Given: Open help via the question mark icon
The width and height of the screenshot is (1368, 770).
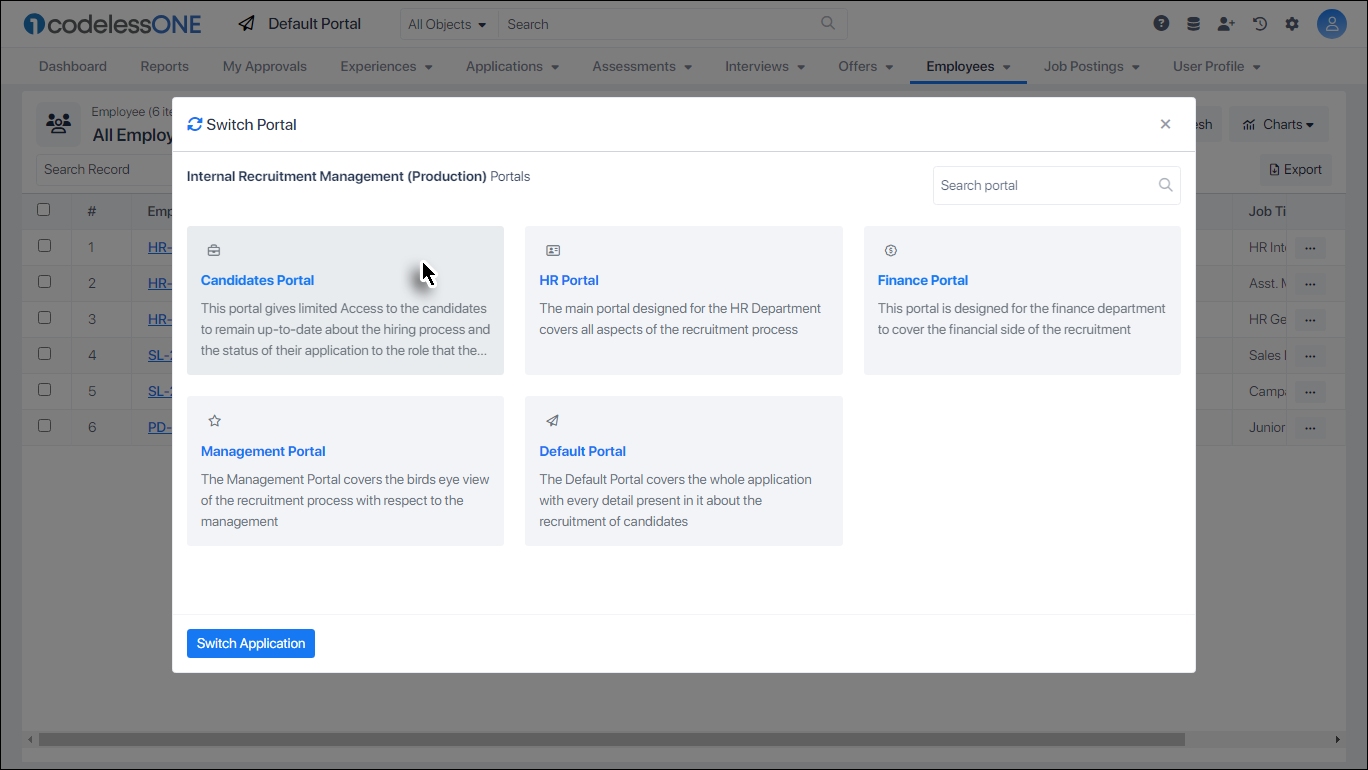Looking at the screenshot, I should pos(1161,23).
